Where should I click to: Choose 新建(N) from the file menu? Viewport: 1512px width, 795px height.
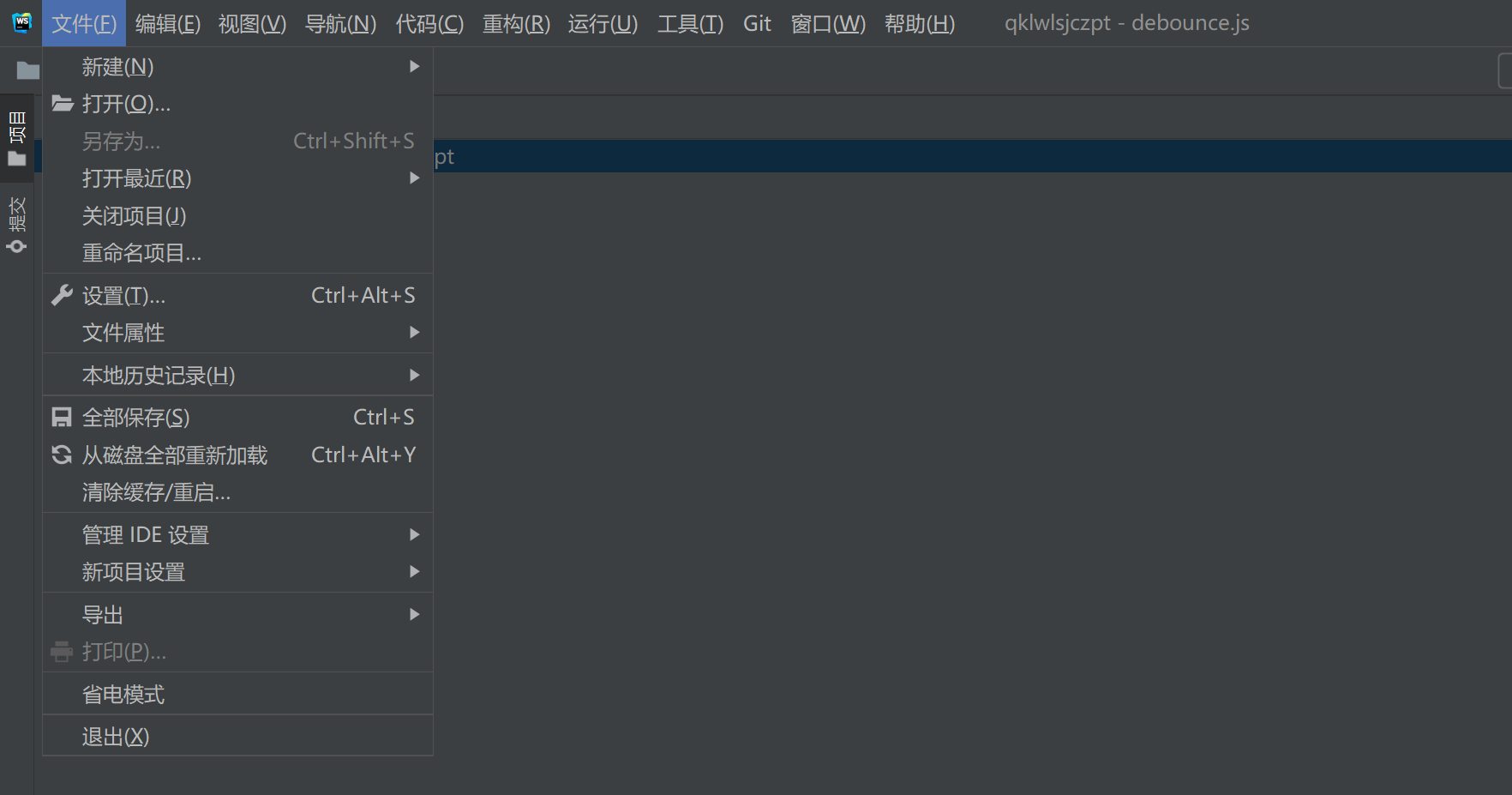pyautogui.click(x=237, y=66)
